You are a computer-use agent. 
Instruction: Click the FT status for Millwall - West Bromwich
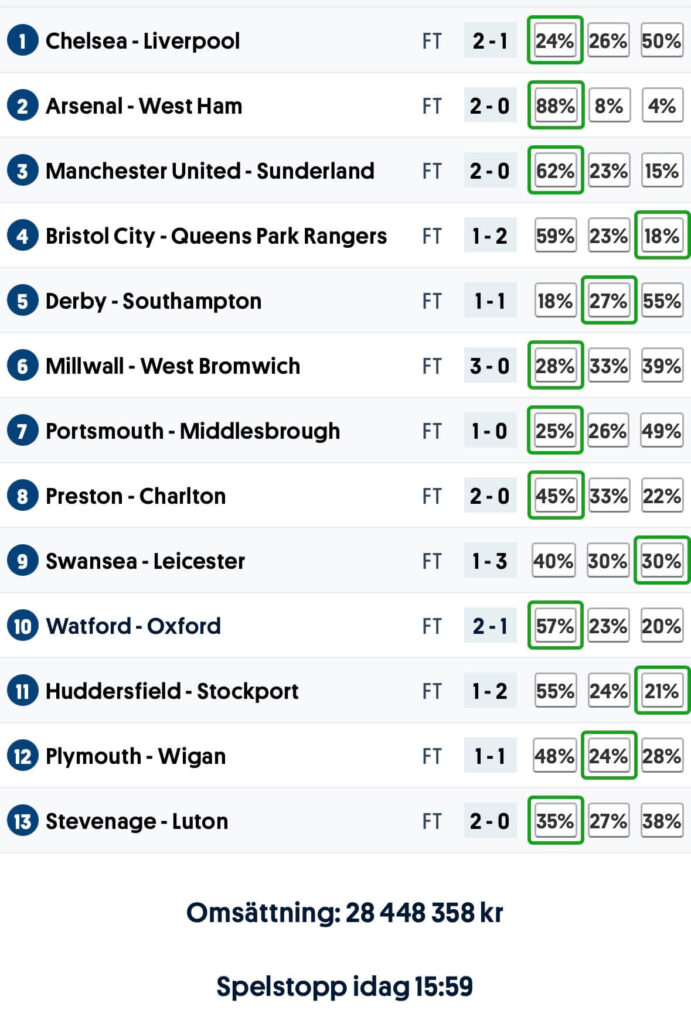click(431, 366)
